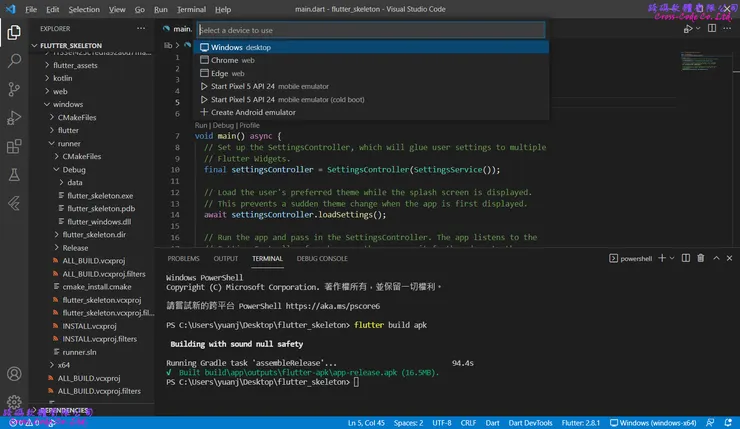Click the Explorer more actions ellipsis

click(141, 28)
